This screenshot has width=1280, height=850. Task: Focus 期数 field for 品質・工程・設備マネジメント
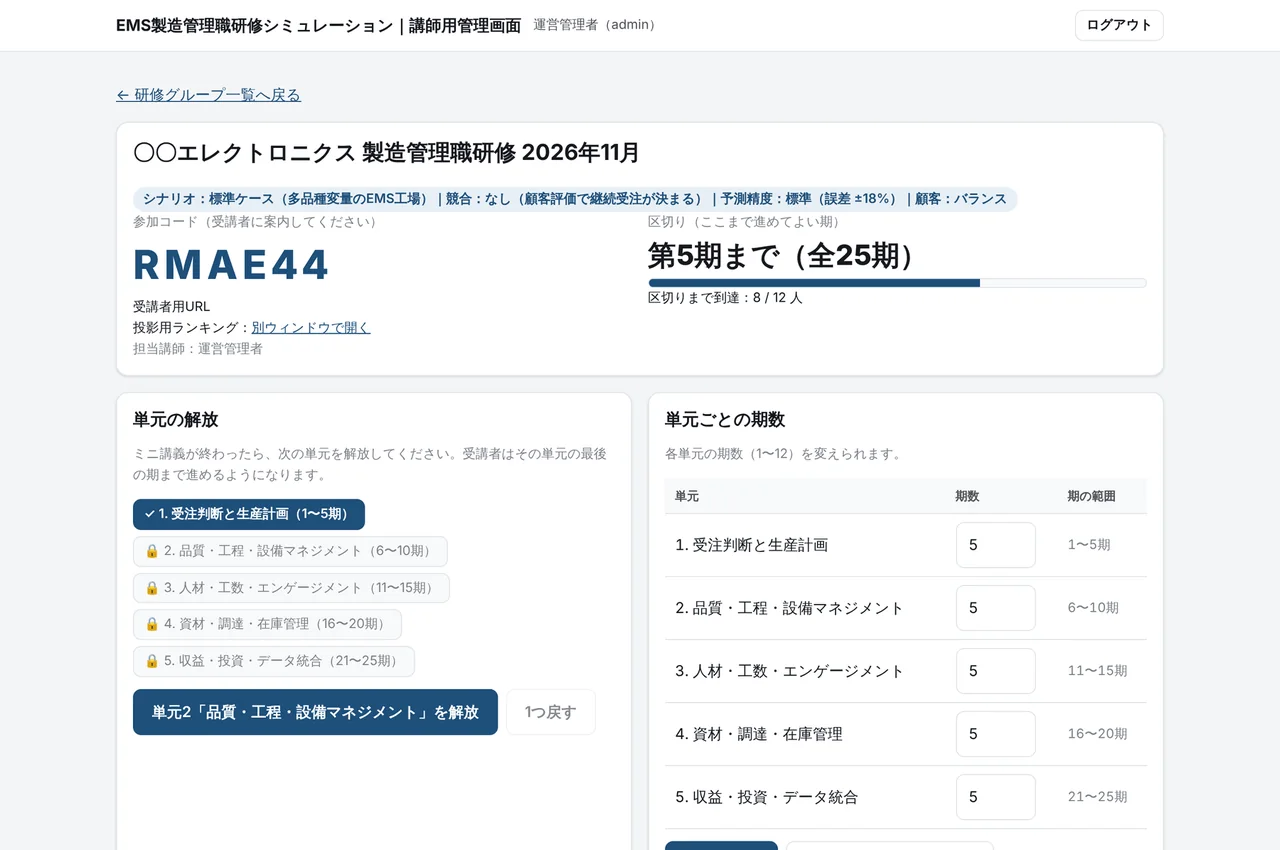(996, 608)
